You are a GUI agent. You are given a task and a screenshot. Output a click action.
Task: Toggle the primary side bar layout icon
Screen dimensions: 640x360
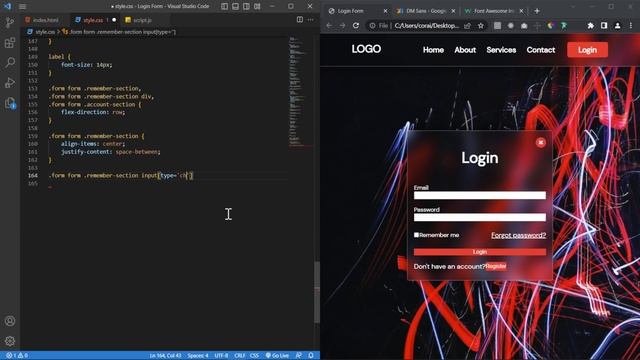[224, 6]
